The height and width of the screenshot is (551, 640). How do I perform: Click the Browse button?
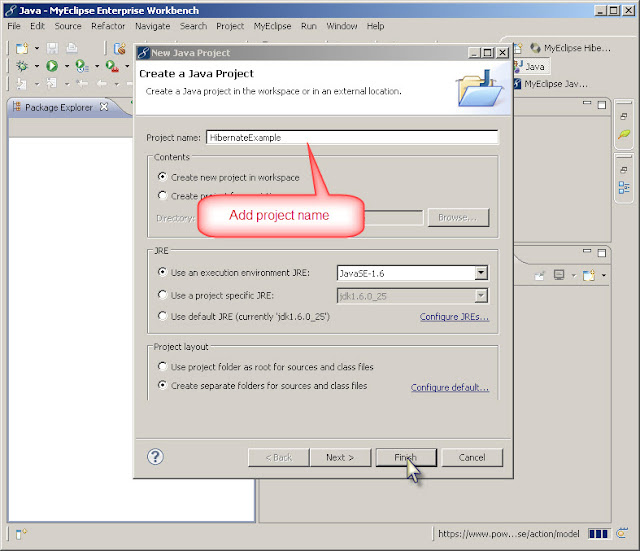(x=458, y=218)
